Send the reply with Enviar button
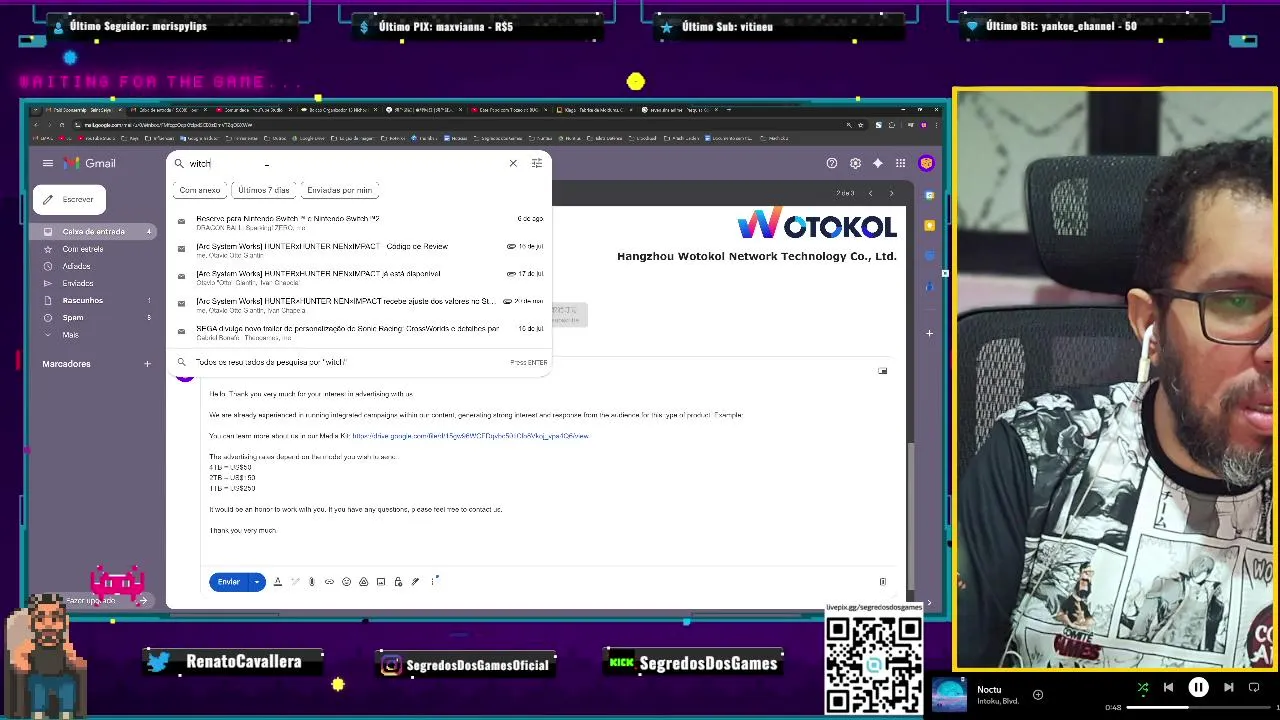 tap(229, 582)
